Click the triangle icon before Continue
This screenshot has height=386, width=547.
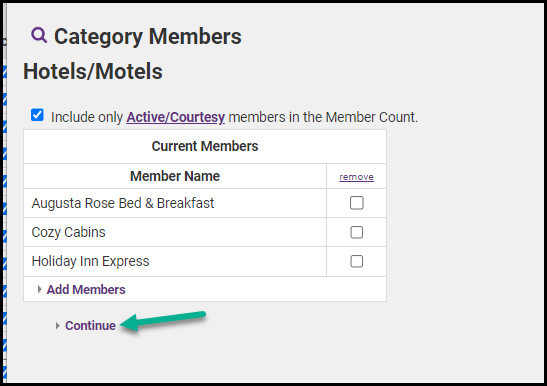pos(58,326)
